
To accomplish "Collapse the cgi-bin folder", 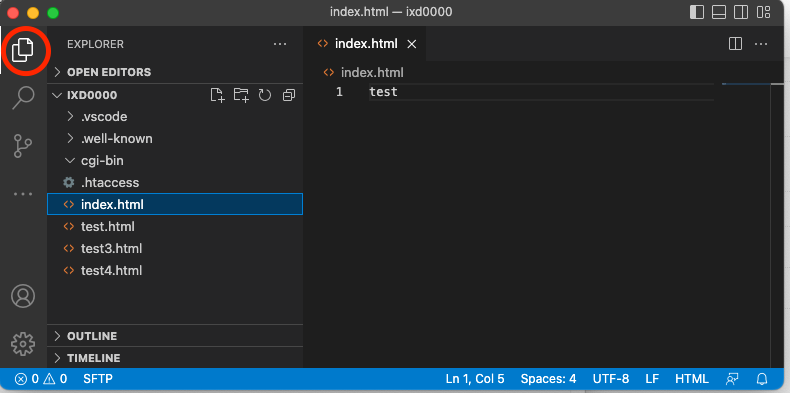I will 175,161.
